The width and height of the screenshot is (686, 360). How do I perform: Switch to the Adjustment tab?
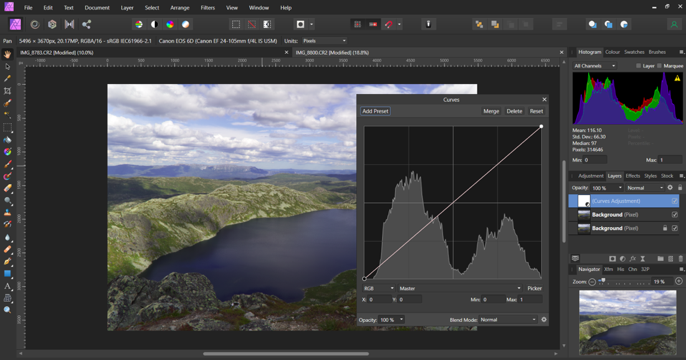[591, 176]
